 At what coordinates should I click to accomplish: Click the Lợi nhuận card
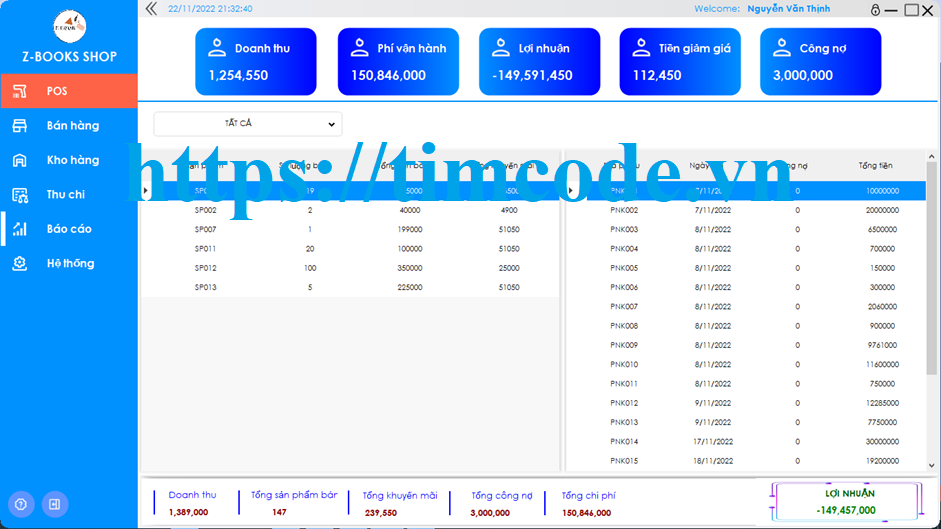click(540, 61)
